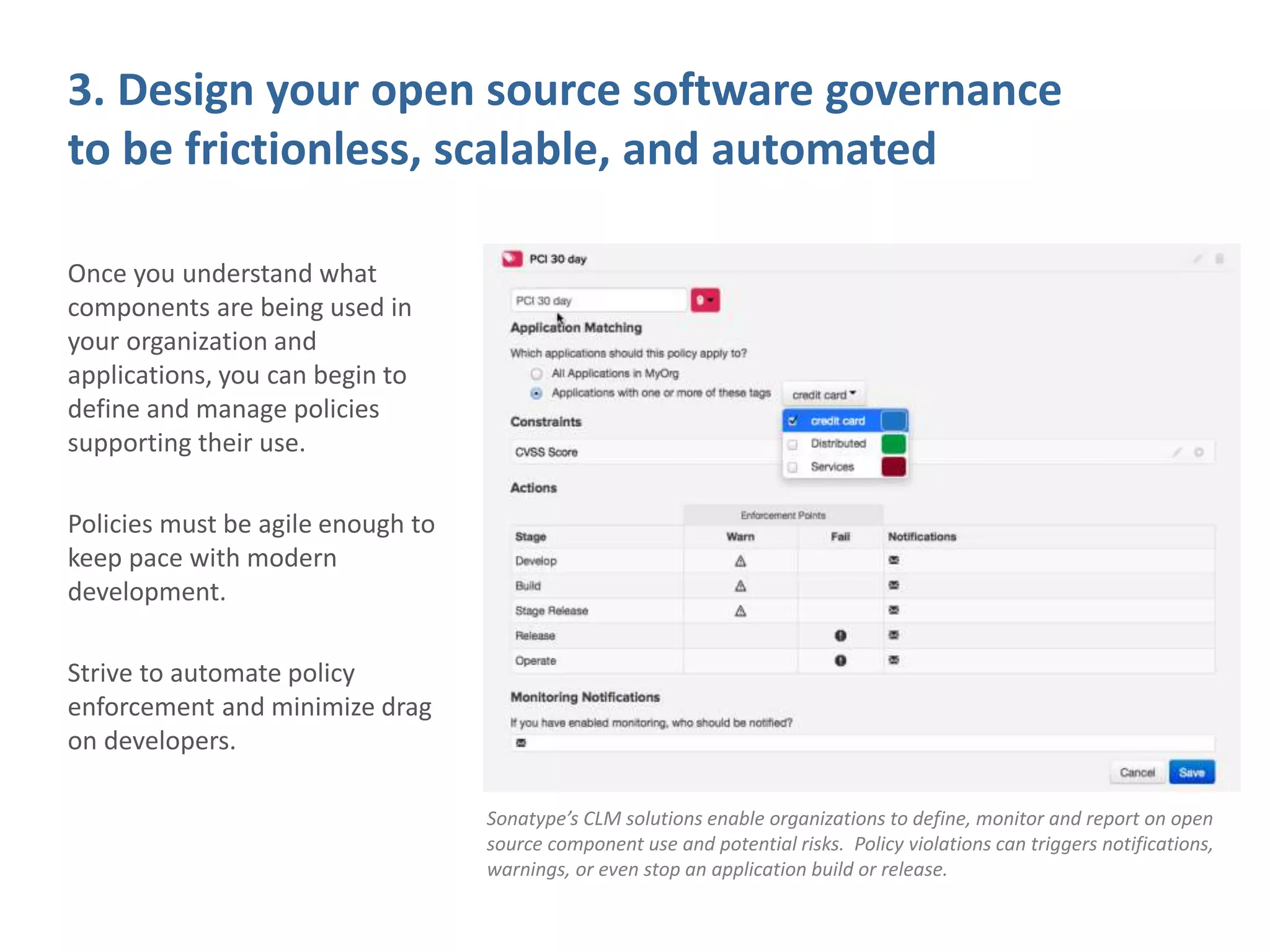Click the Warn column header

click(x=740, y=537)
